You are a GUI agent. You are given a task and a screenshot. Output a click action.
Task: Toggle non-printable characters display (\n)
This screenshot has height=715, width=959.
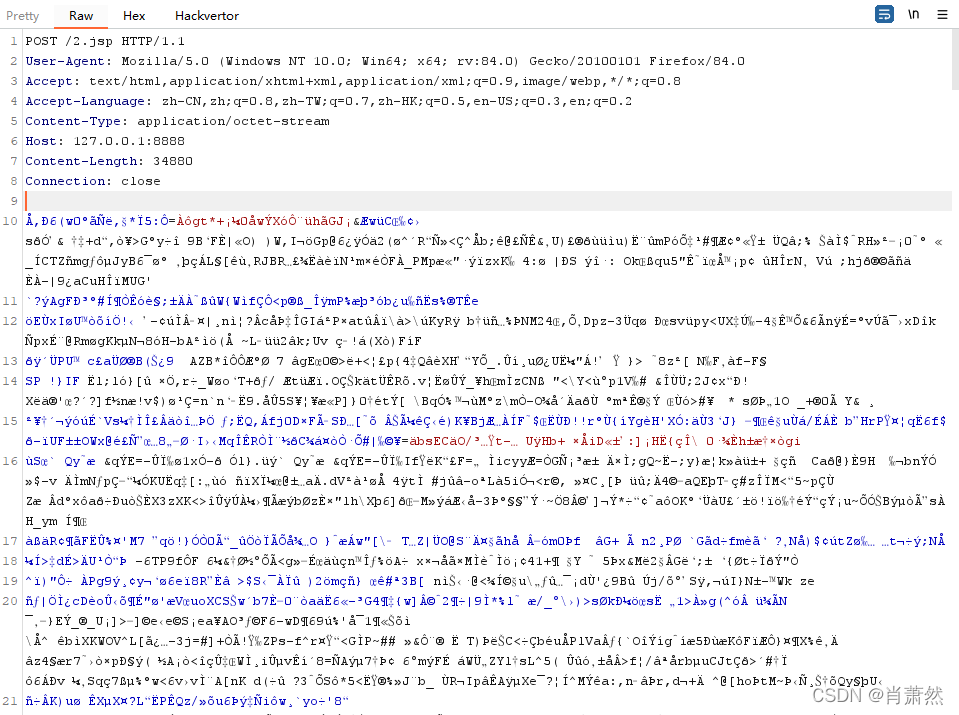(913, 14)
